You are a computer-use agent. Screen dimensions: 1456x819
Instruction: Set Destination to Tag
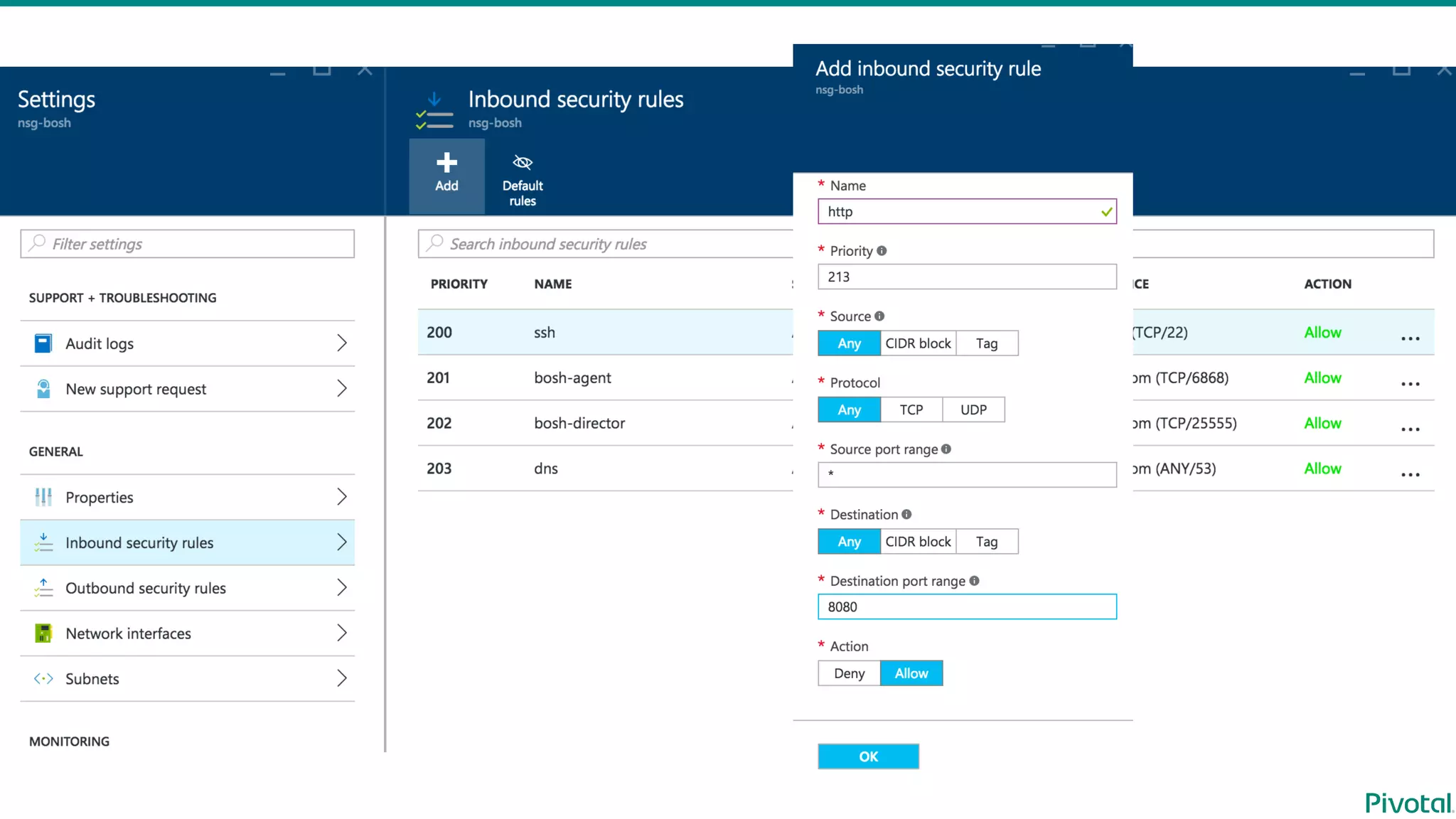point(986,542)
